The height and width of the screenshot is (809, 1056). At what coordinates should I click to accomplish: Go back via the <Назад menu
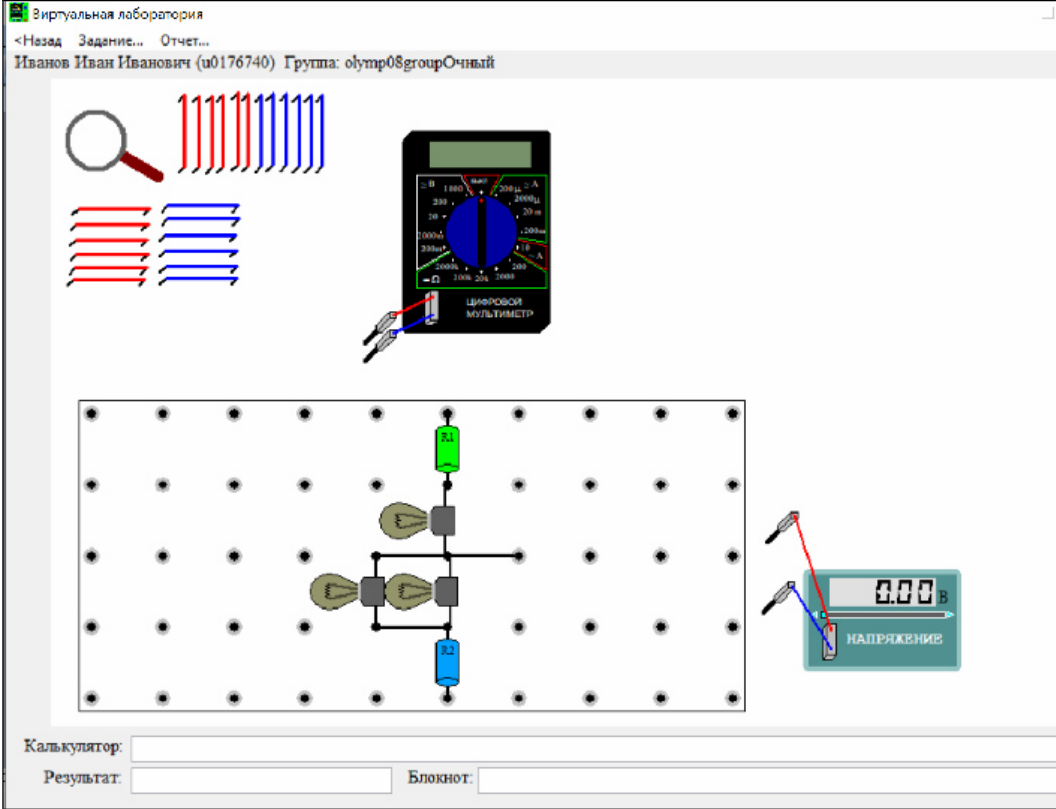(x=38, y=40)
